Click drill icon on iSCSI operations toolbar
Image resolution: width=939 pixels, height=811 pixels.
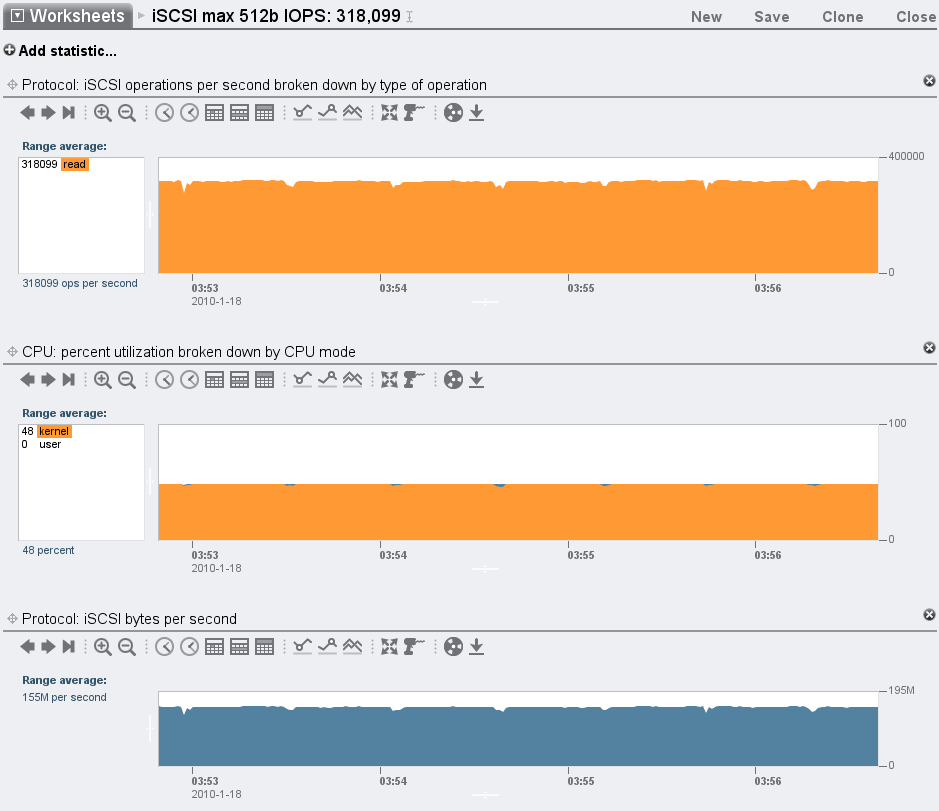[x=414, y=113]
